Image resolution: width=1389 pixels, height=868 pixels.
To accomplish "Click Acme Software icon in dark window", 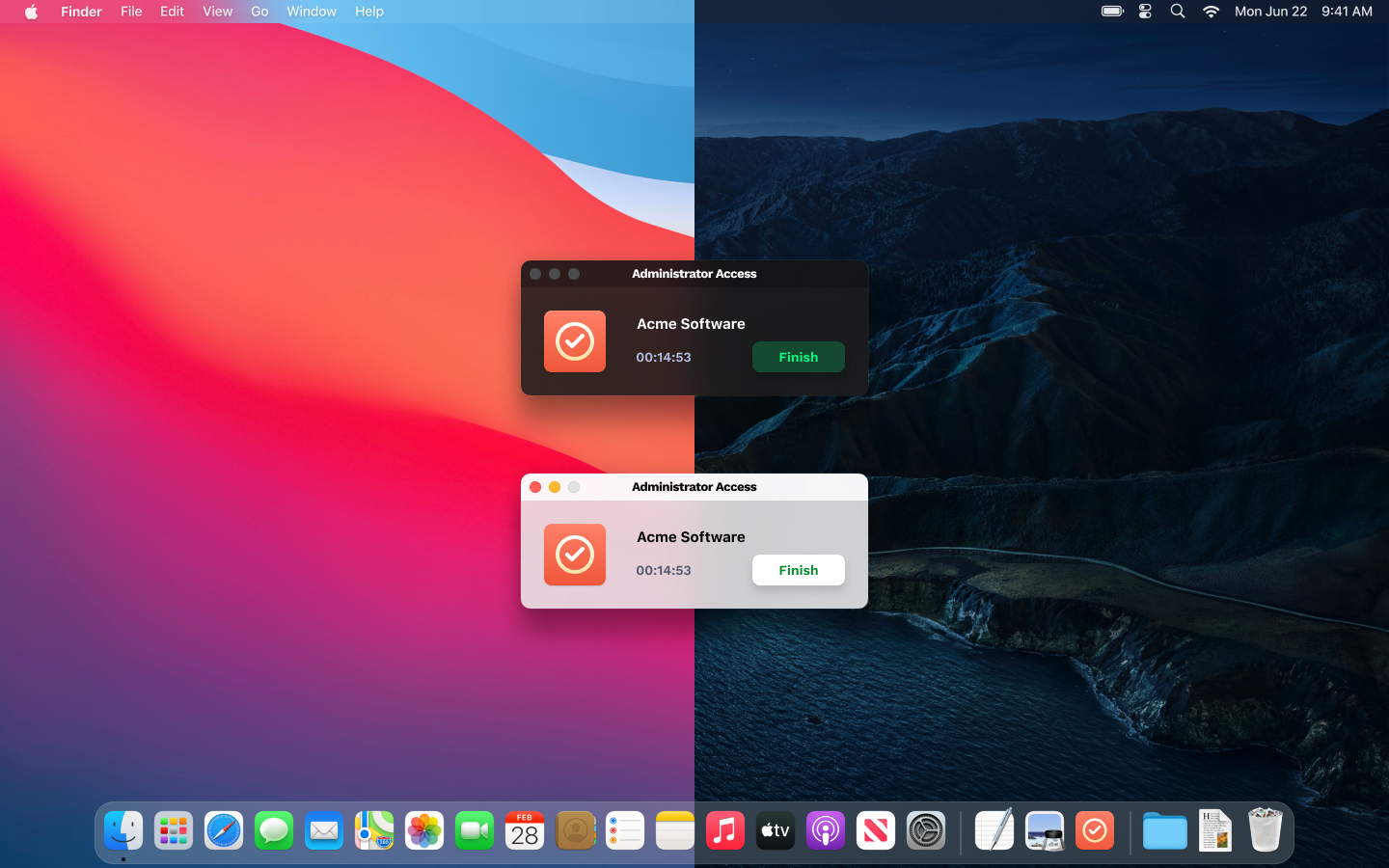I will pyautogui.click(x=575, y=341).
